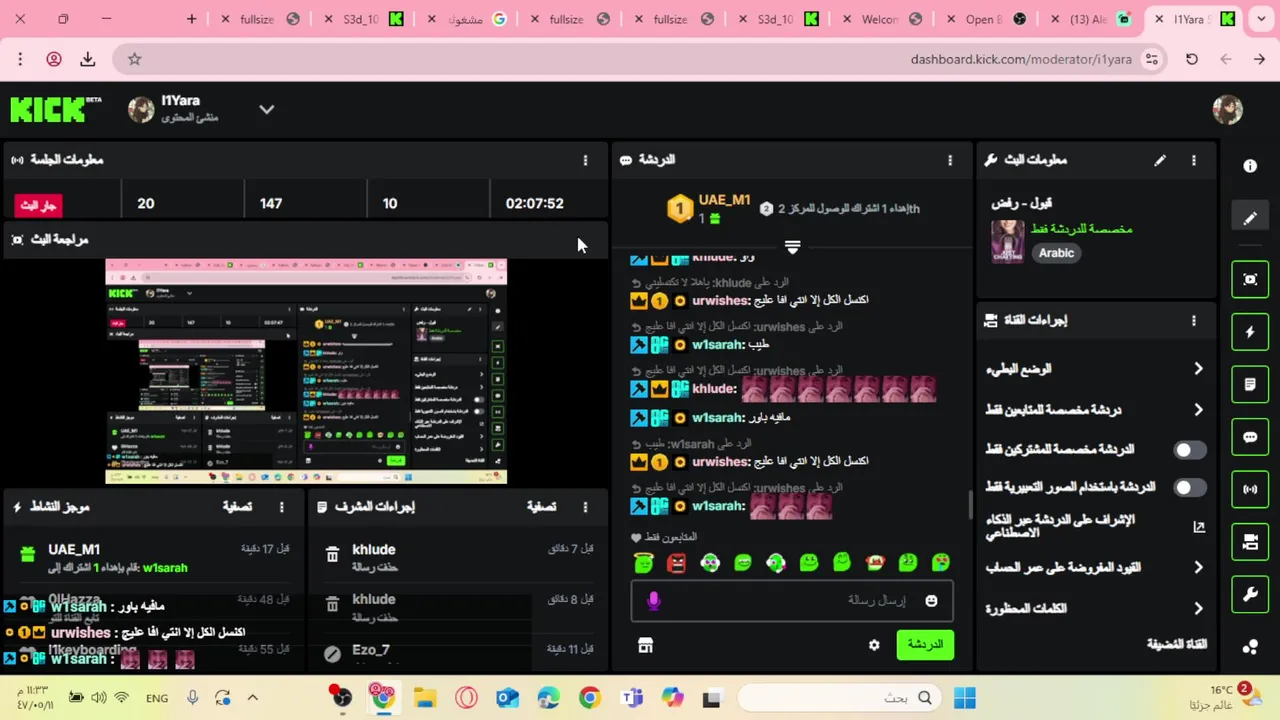This screenshot has width=1280, height=720.
Task: Open activity feed three-dot menu
Action: (x=281, y=507)
